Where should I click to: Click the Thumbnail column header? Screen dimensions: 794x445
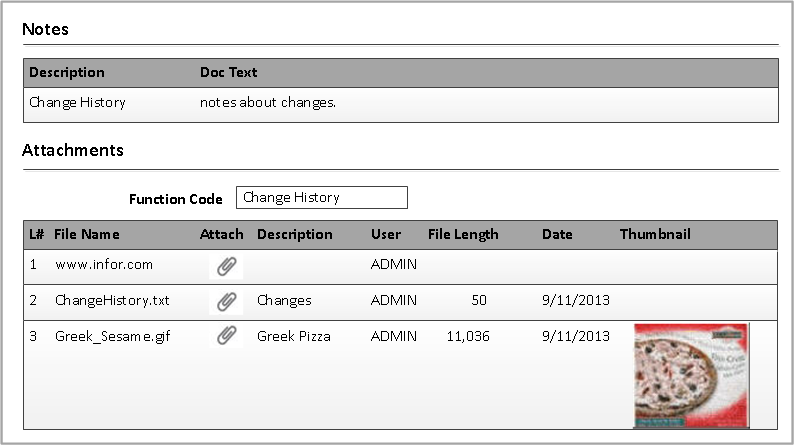point(655,235)
